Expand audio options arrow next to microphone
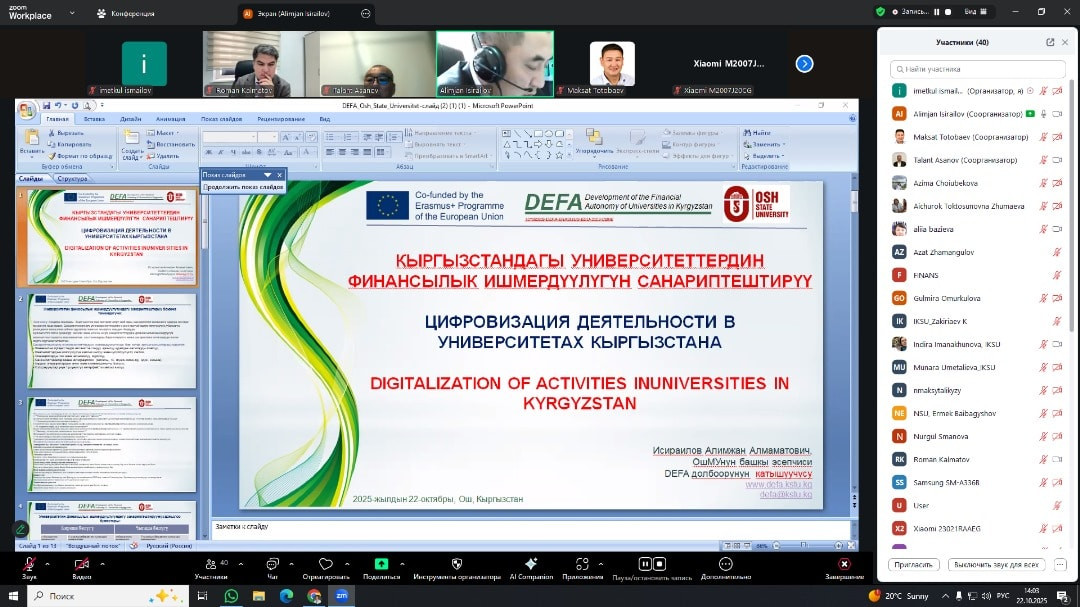The height and width of the screenshot is (607, 1080). pos(49,563)
